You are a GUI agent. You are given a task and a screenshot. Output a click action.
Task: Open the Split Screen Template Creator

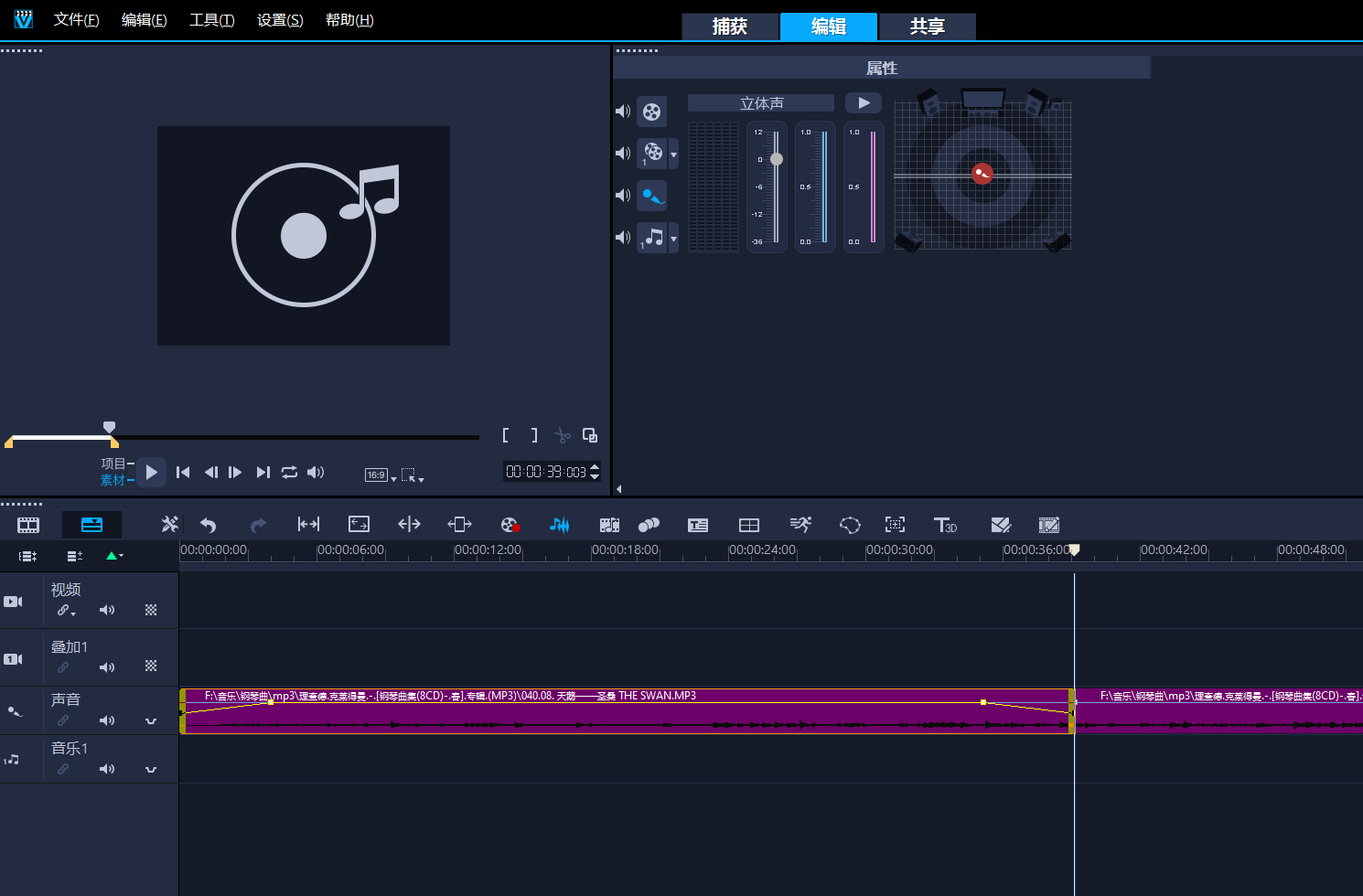tap(1001, 525)
